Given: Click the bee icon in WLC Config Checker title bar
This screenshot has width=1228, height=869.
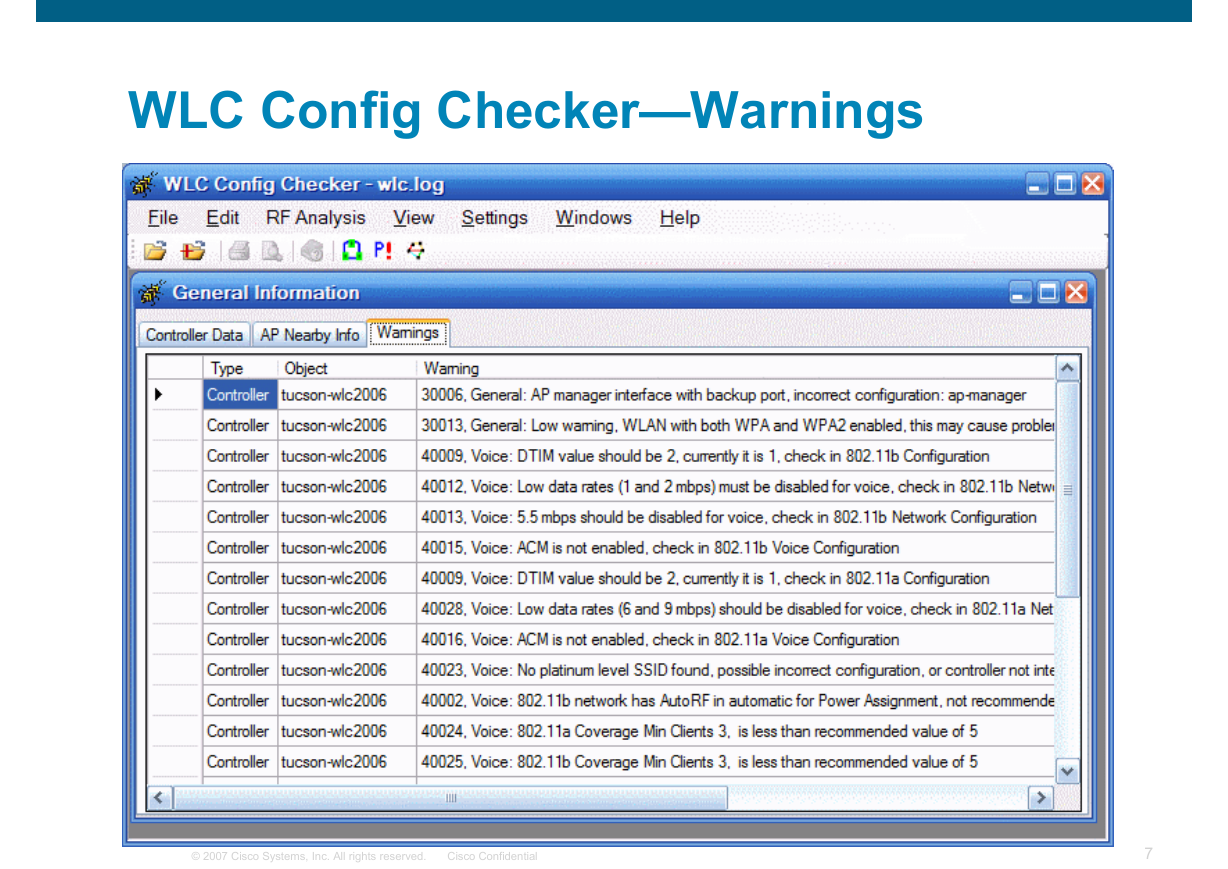Looking at the screenshot, I should point(145,184).
